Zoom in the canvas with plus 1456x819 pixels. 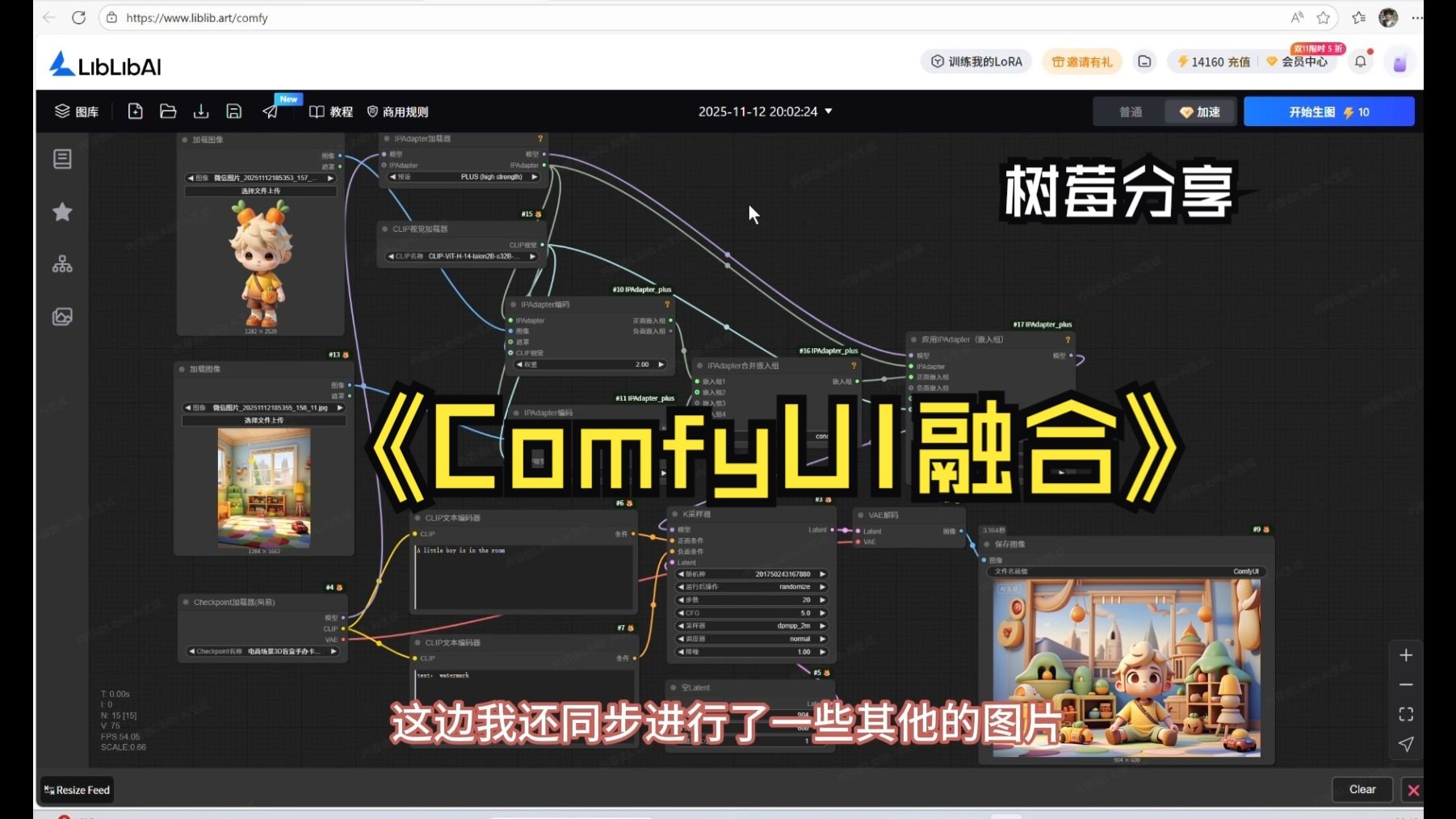point(1406,655)
